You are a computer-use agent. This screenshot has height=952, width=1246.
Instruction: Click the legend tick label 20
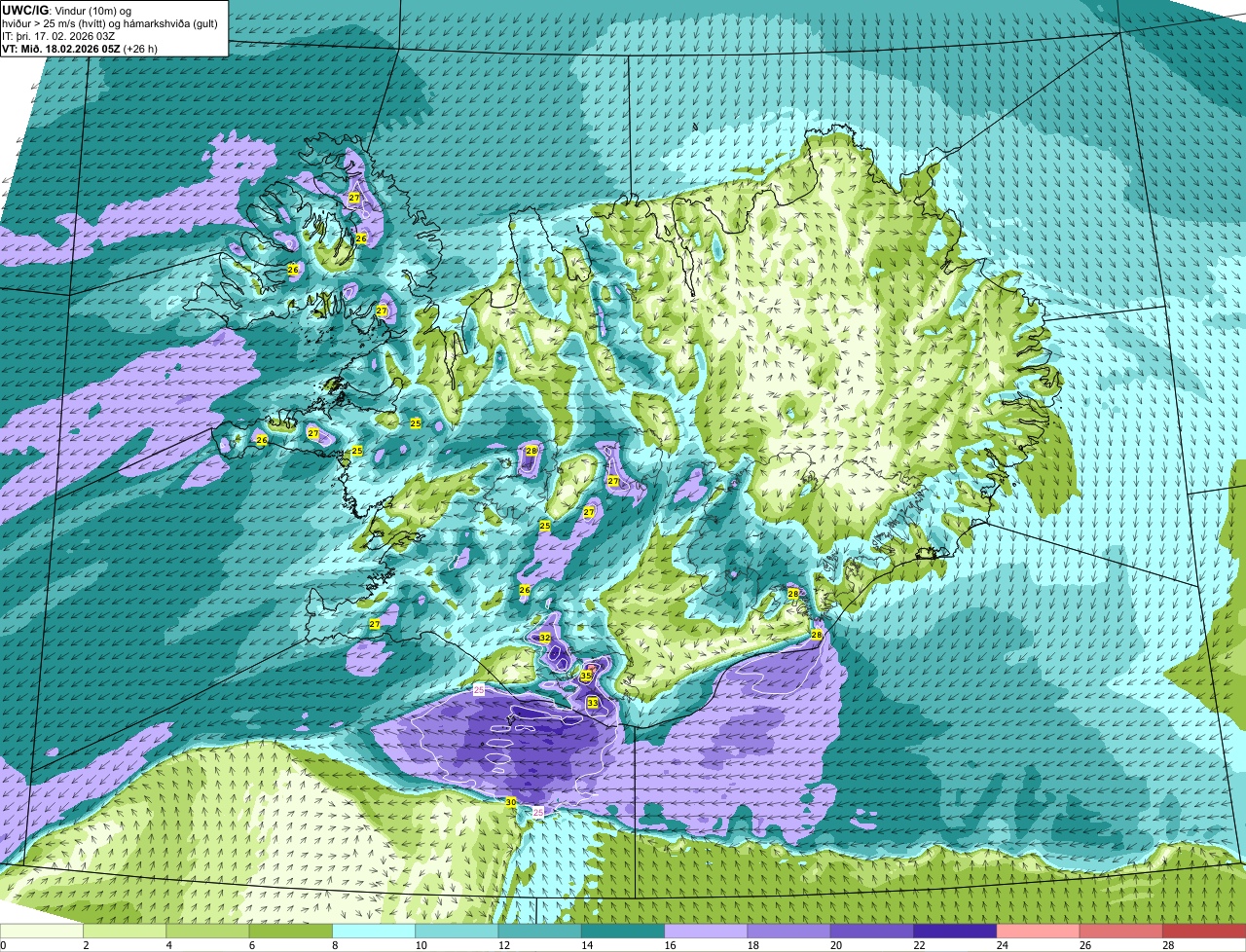point(835,945)
